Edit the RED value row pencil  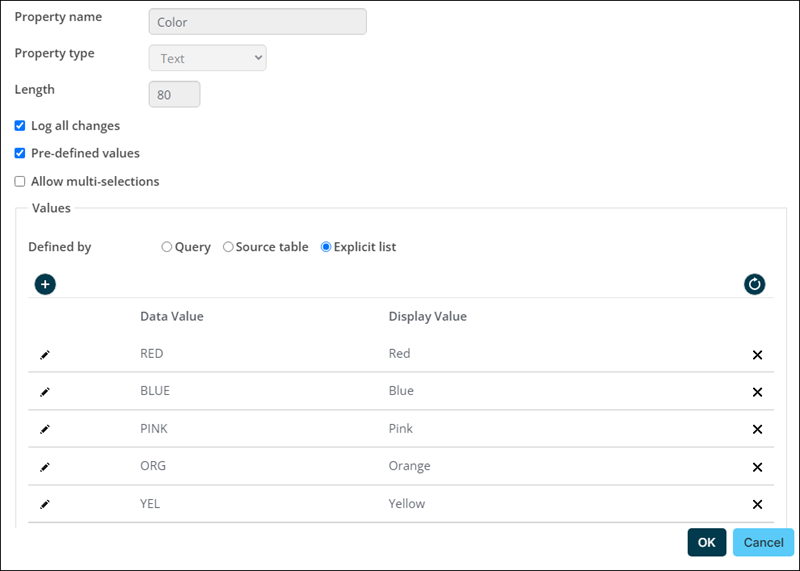tap(45, 355)
